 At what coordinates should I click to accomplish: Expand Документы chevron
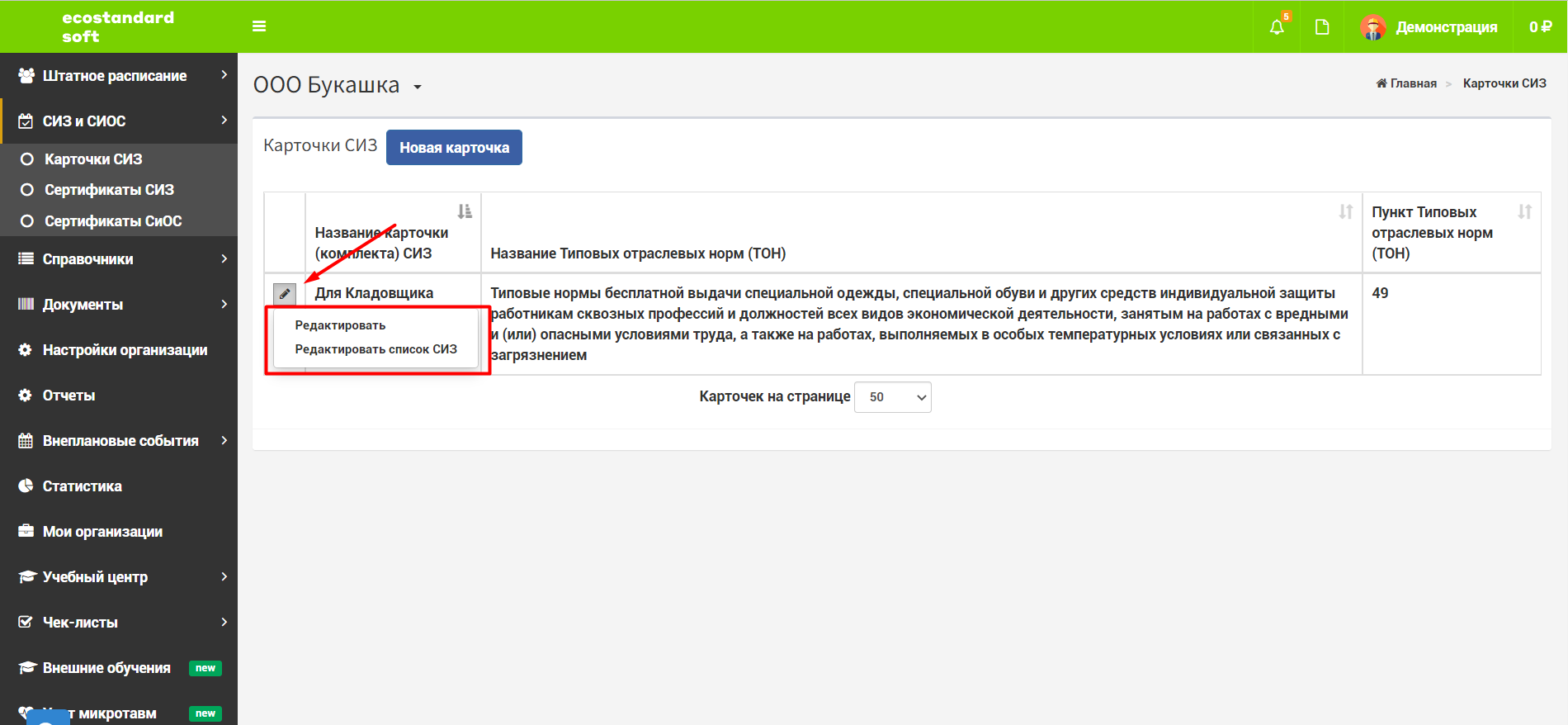click(224, 304)
